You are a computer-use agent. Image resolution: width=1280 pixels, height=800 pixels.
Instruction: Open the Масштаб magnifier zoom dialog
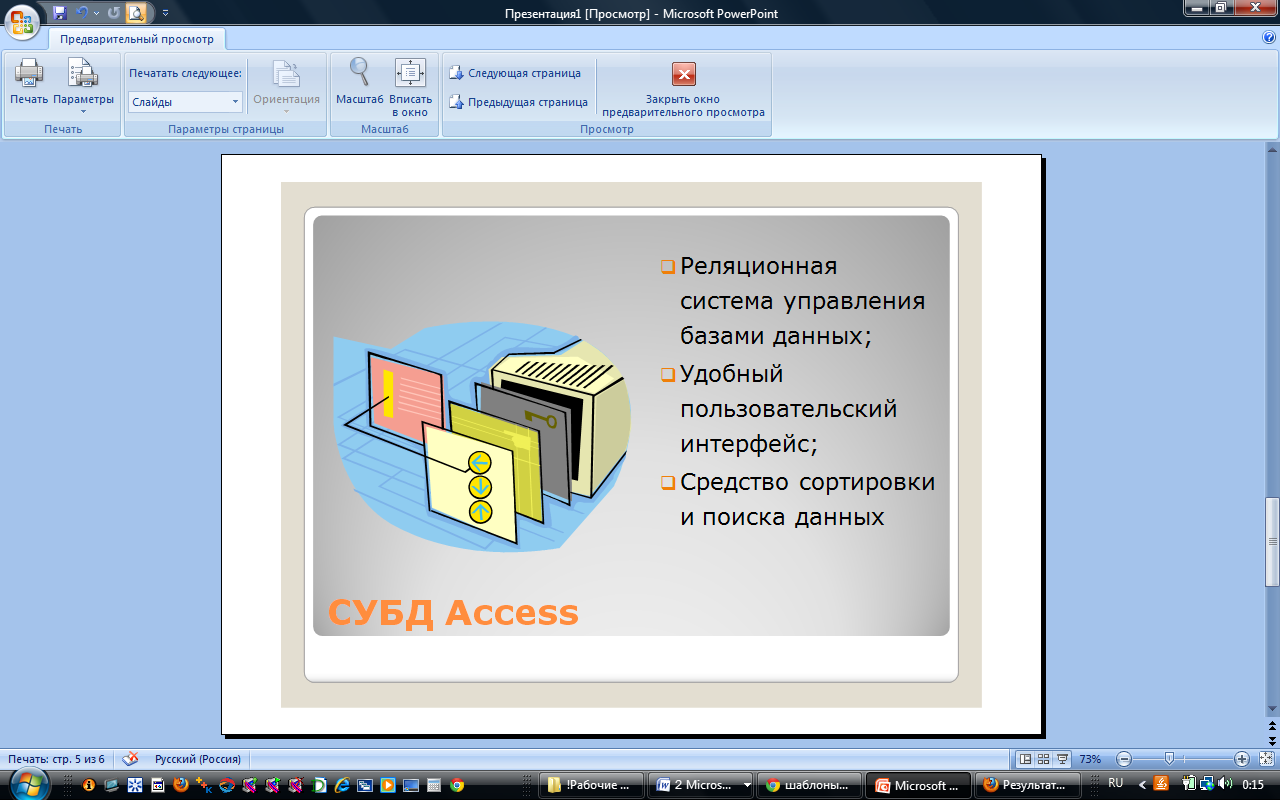[x=360, y=83]
